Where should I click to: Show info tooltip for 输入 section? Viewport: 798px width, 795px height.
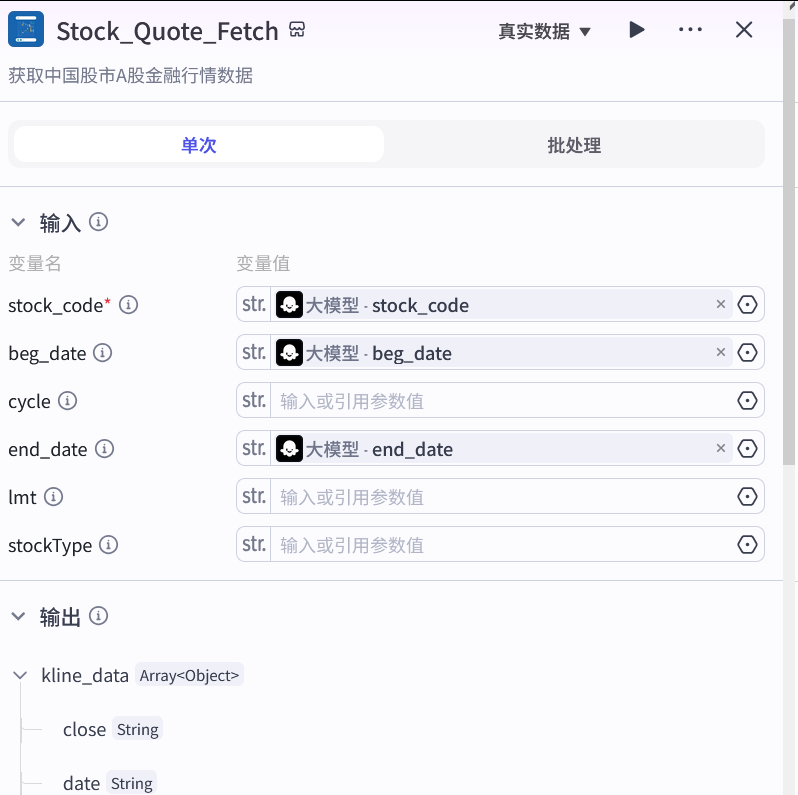tap(98, 221)
